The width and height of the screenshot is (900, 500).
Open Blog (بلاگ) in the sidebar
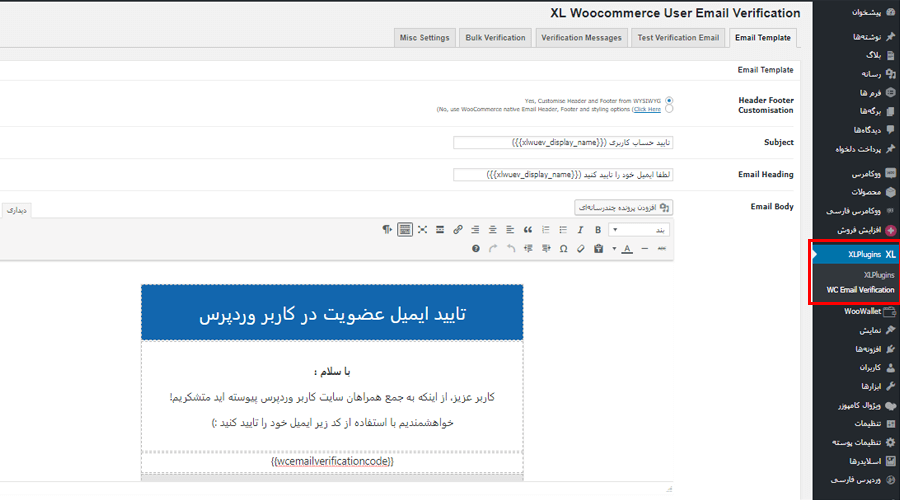(x=873, y=55)
